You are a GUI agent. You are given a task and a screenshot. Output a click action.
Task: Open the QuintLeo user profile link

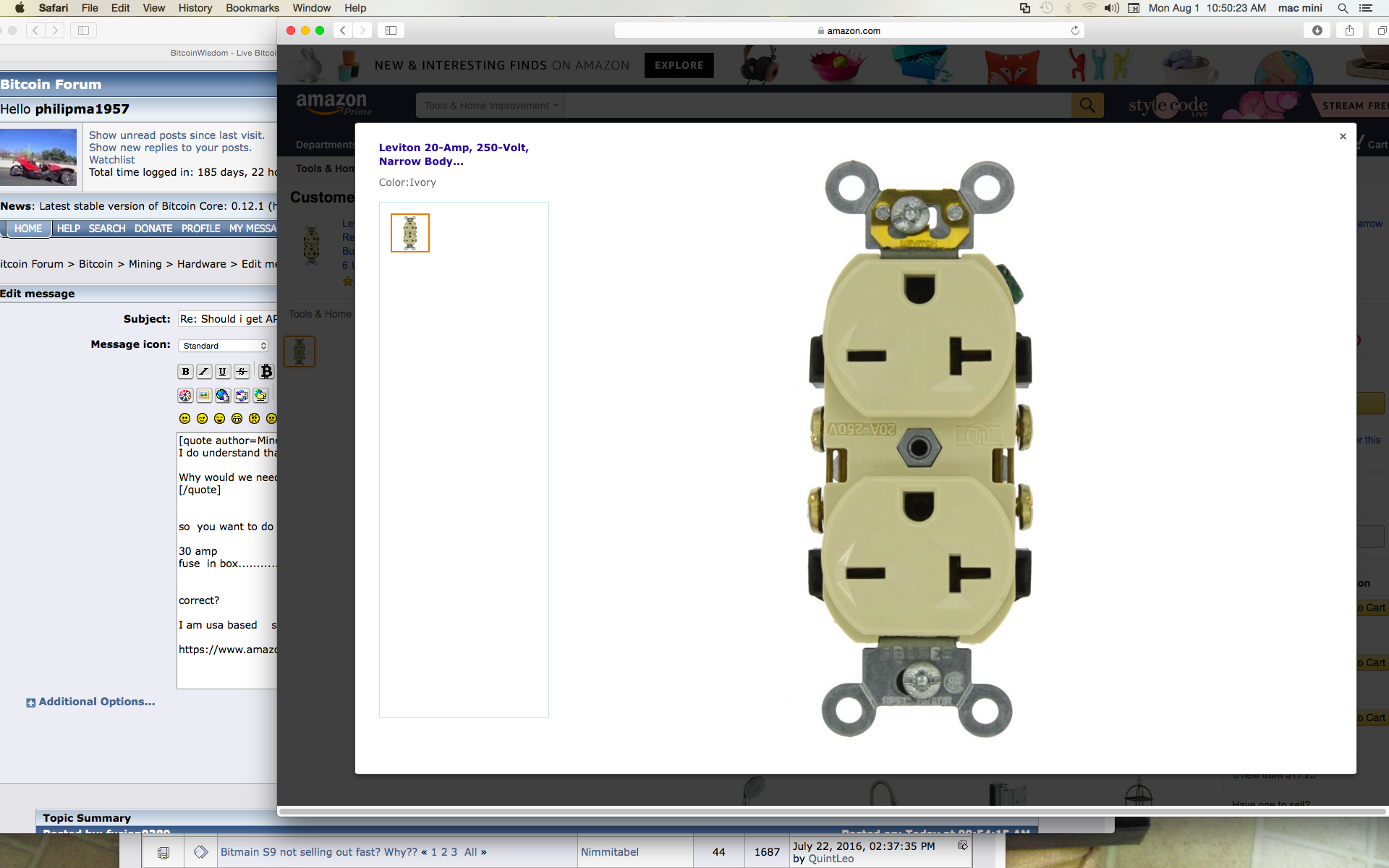(831, 859)
